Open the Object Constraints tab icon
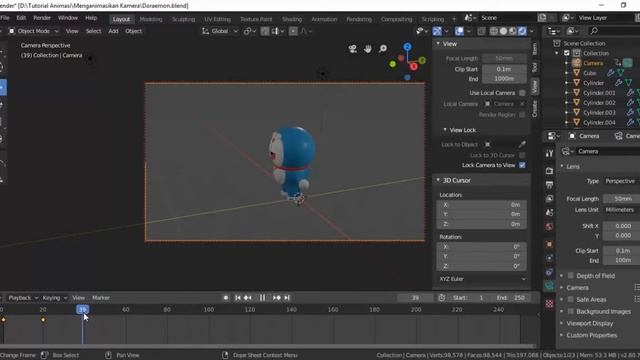Image resolution: width=640 pixels, height=360 pixels. pyautogui.click(x=549, y=272)
